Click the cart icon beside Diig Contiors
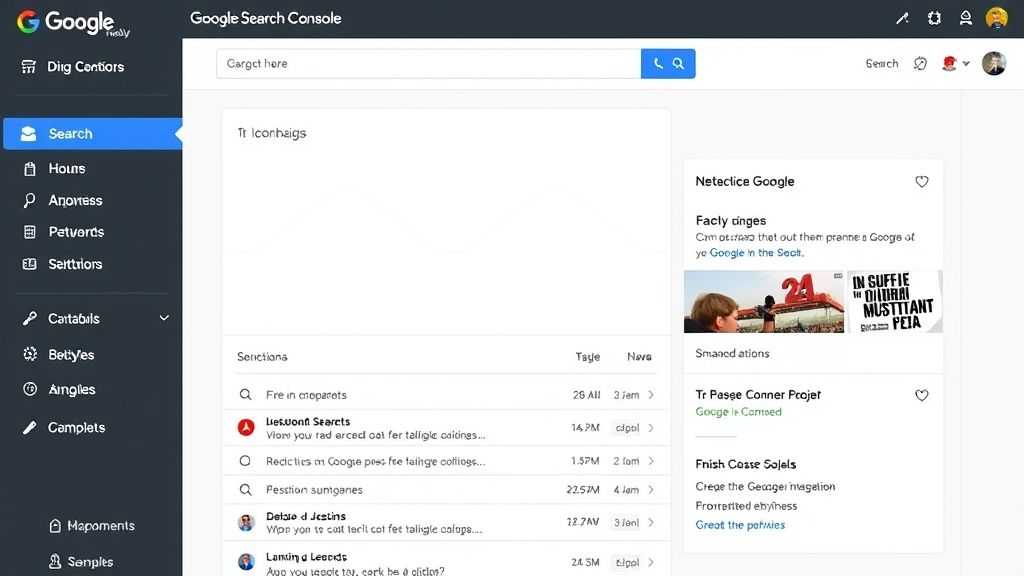The width and height of the screenshot is (1024, 576). [29, 67]
